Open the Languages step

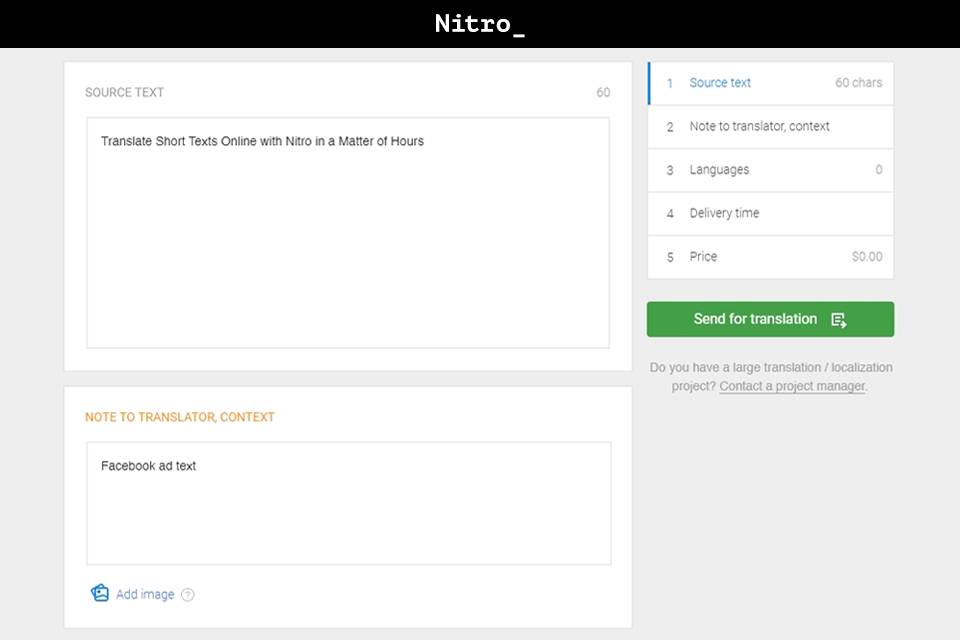(x=722, y=170)
